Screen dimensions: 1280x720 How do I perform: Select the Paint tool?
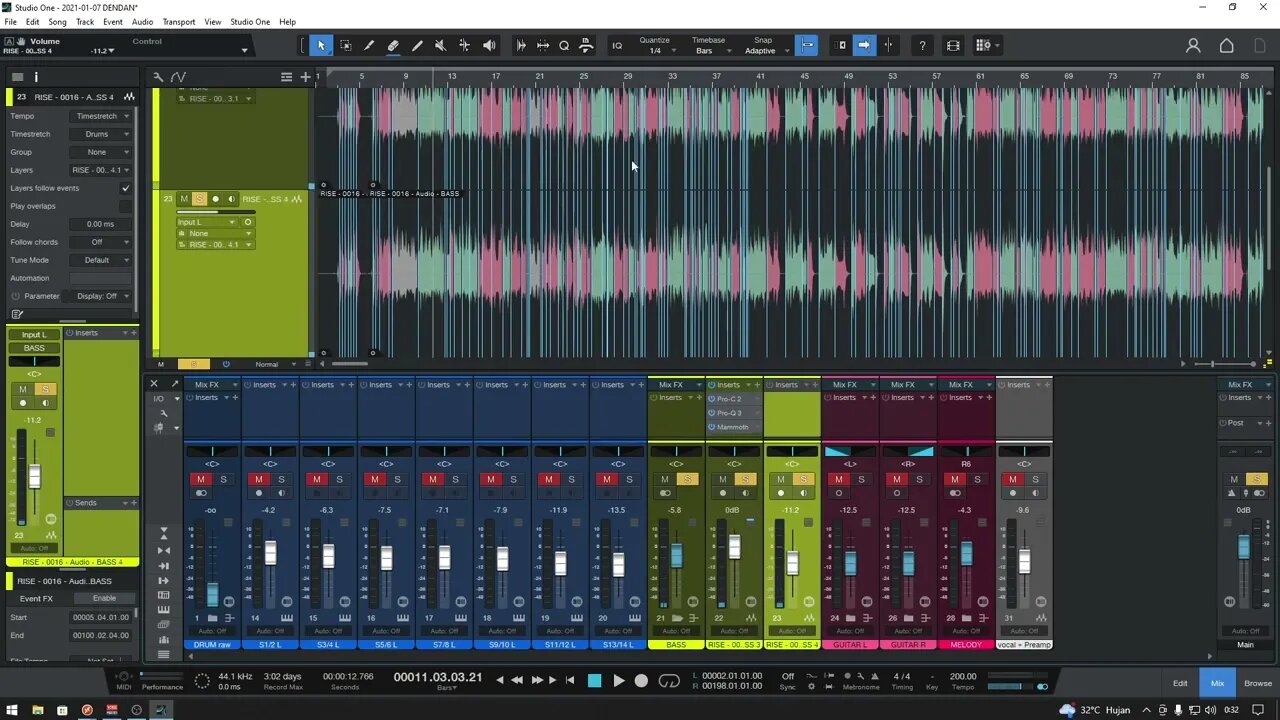[x=417, y=45]
